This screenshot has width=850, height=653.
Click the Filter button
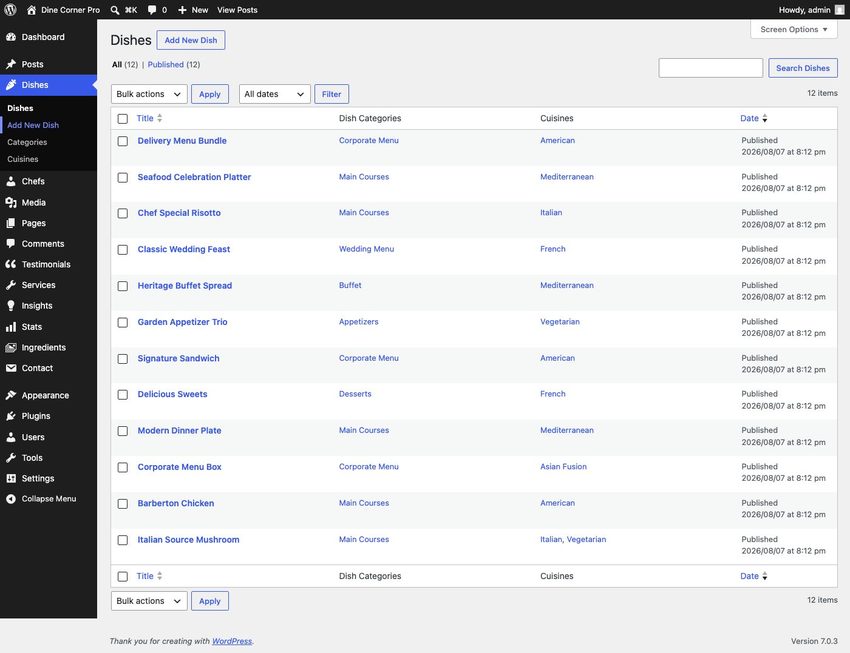tap(331, 94)
